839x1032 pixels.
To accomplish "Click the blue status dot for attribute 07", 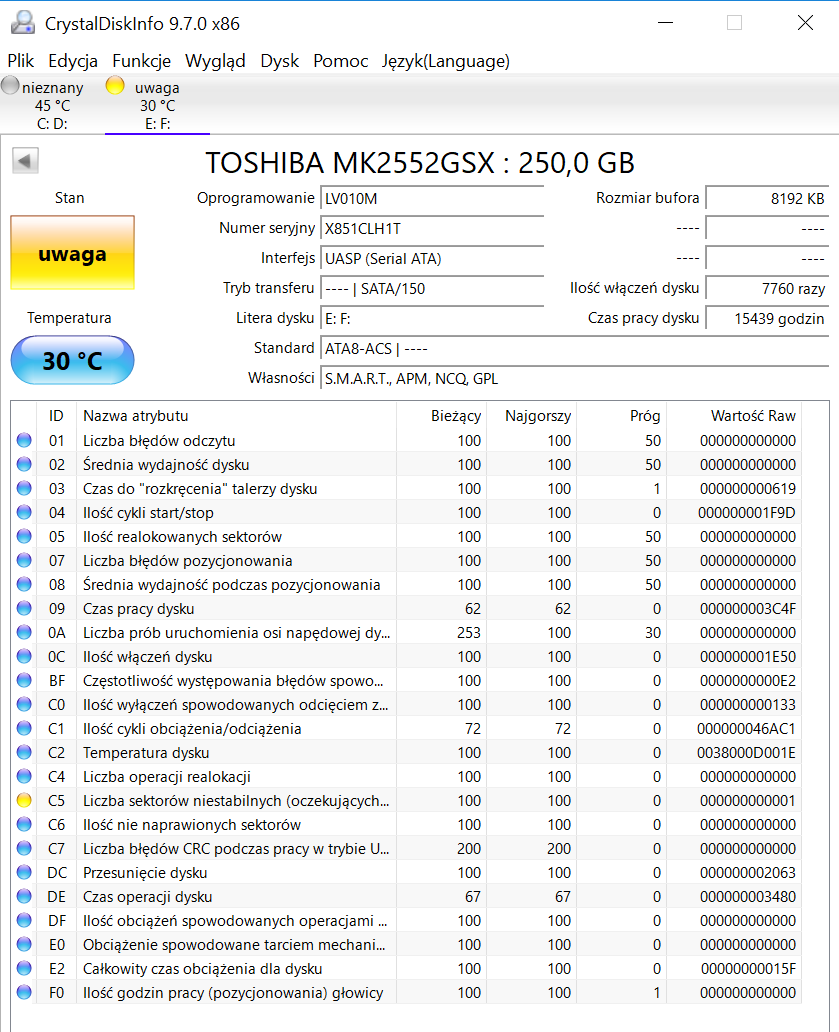I will pos(24,560).
